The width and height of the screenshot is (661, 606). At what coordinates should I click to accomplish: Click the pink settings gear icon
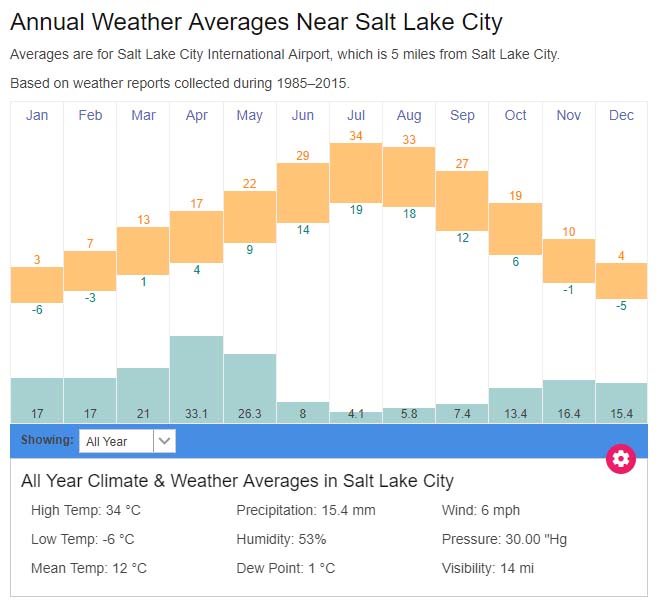point(621,459)
